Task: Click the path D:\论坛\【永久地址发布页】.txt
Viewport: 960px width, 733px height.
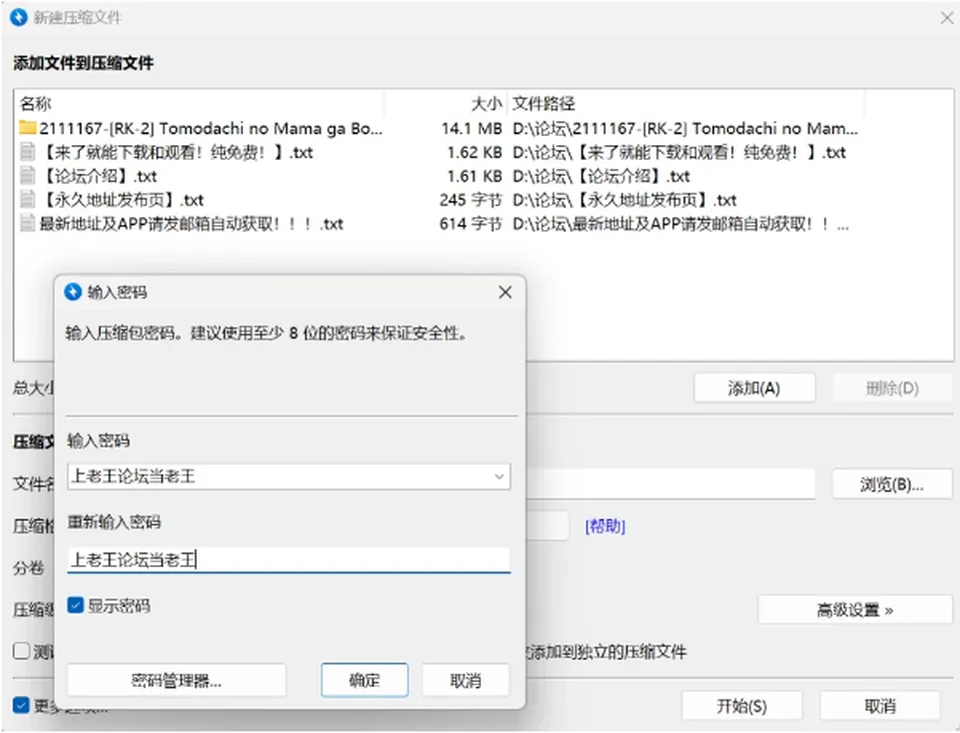Action: (624, 200)
